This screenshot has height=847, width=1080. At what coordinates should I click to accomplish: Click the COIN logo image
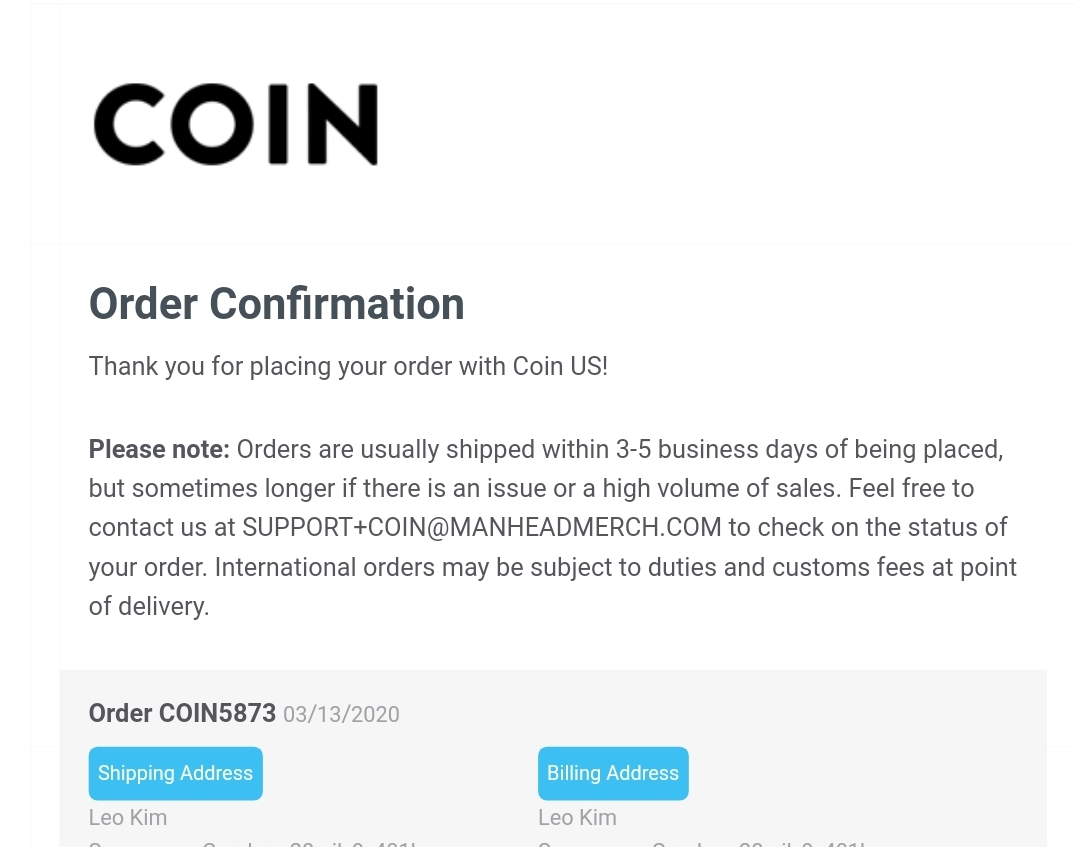[236, 124]
